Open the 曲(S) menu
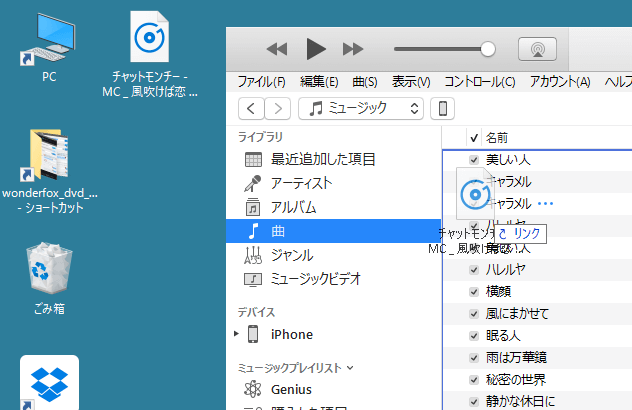 365,82
